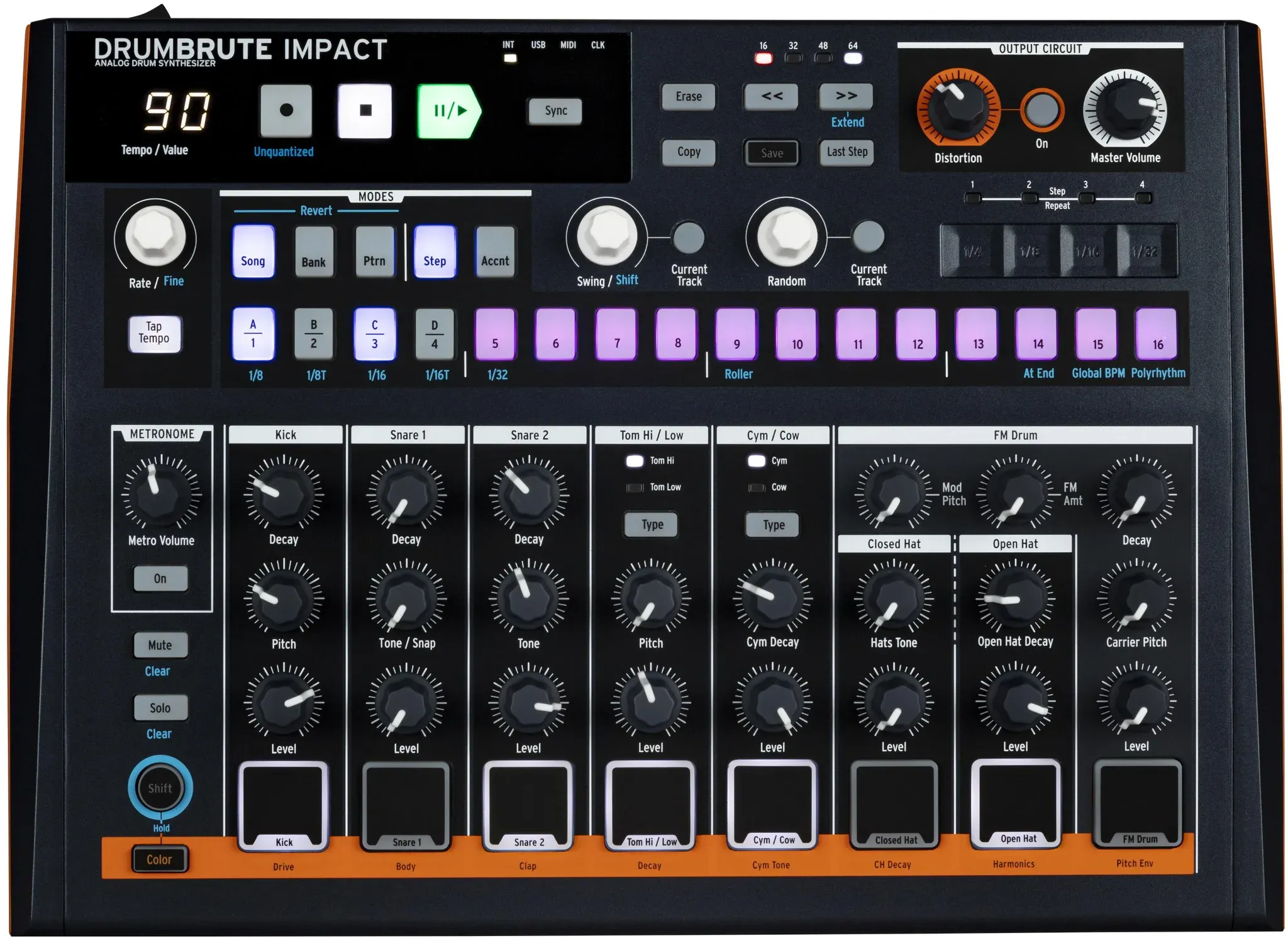Turn the white Swing / Shift knob
The width and height of the screenshot is (1288, 938).
(606, 236)
